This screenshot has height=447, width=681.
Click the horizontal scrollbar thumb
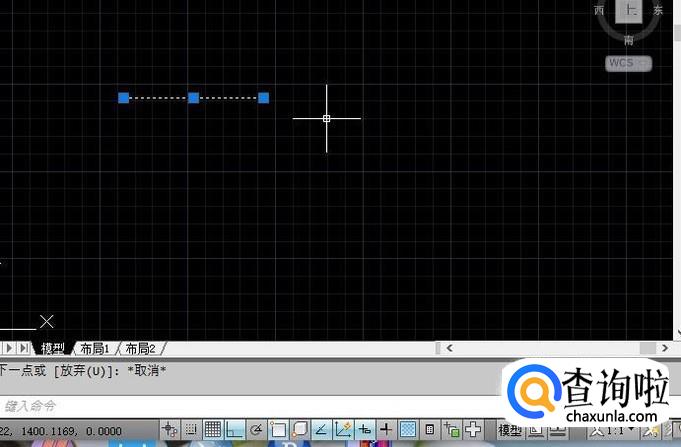tap(648, 348)
